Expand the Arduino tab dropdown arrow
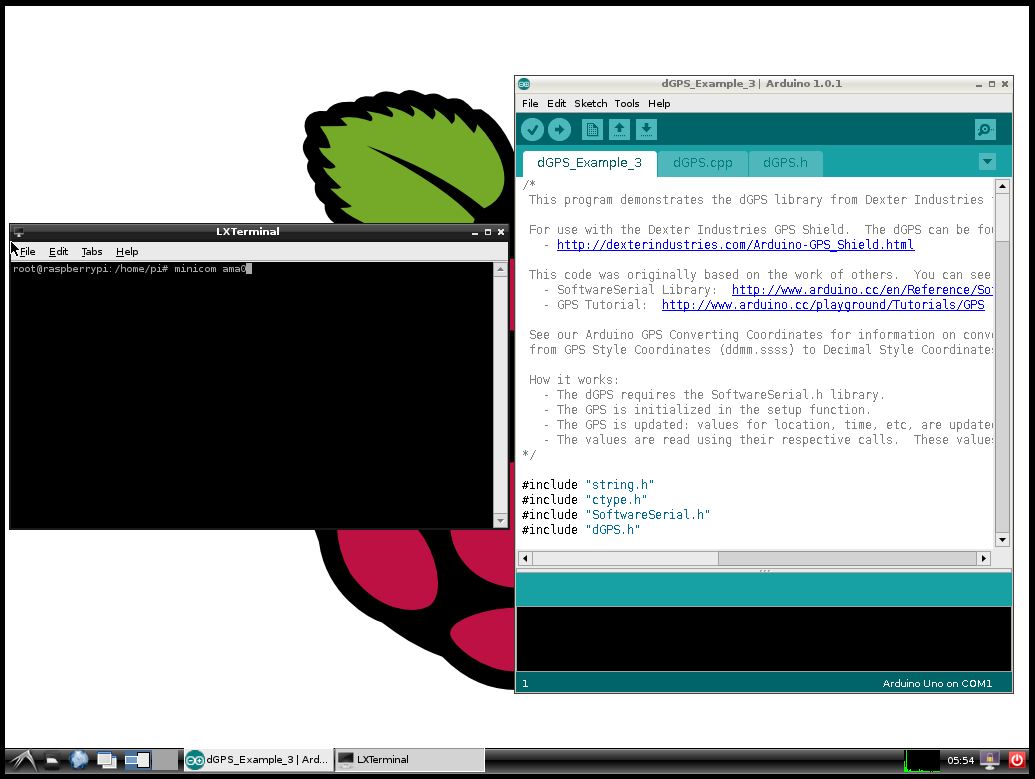Viewport: 1035px width, 779px height. [987, 162]
